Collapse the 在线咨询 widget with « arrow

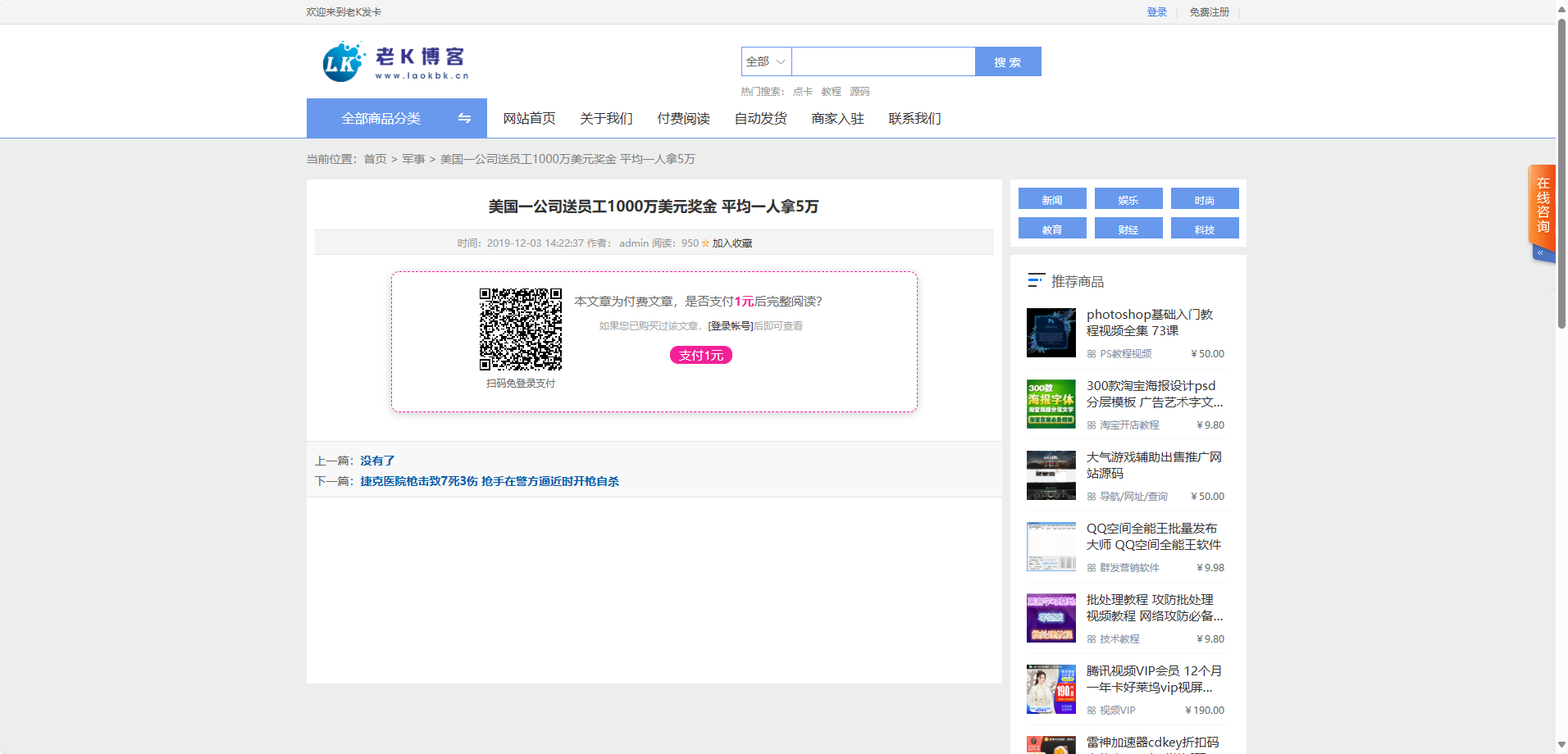tap(1541, 253)
